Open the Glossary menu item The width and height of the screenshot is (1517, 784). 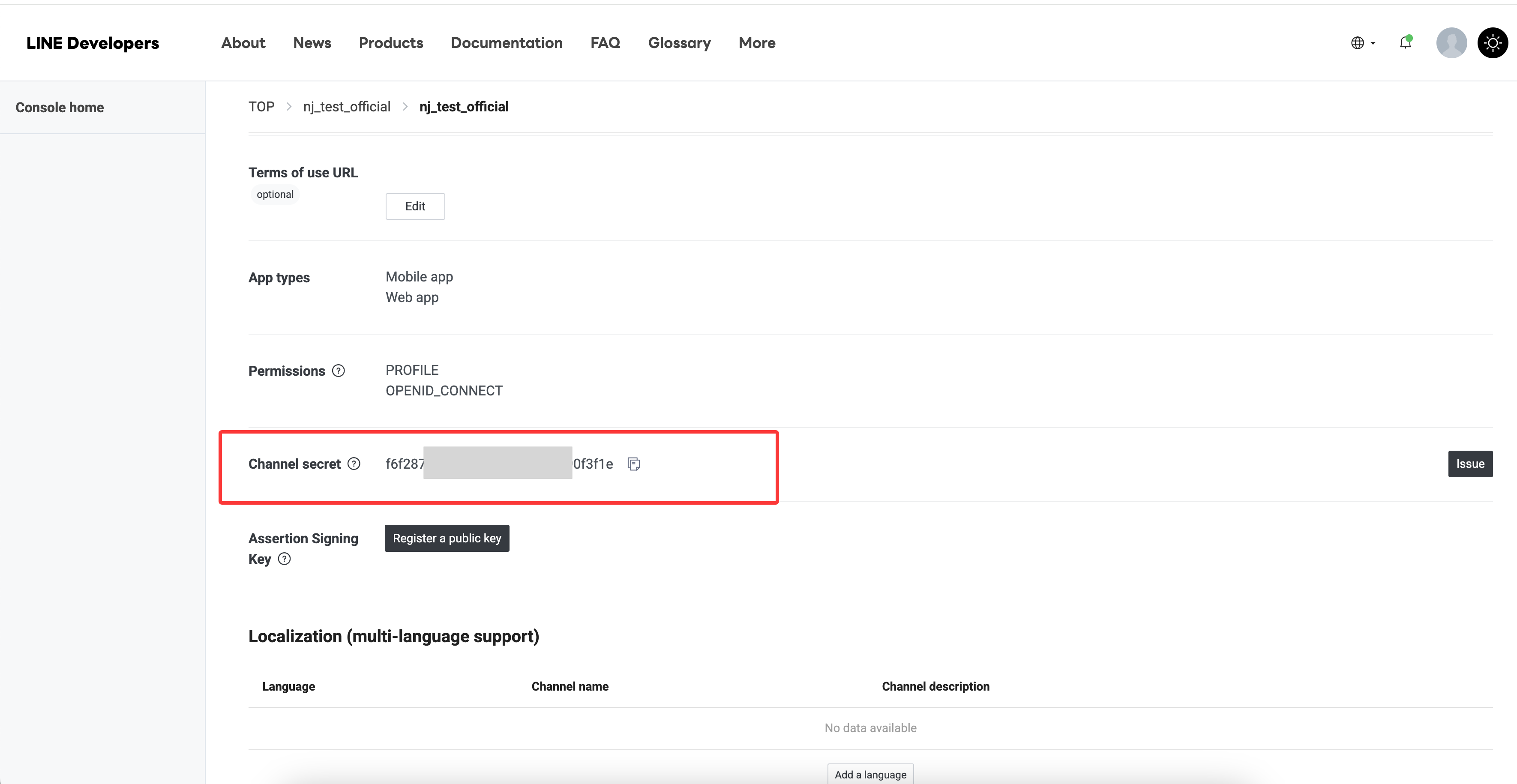tap(680, 43)
